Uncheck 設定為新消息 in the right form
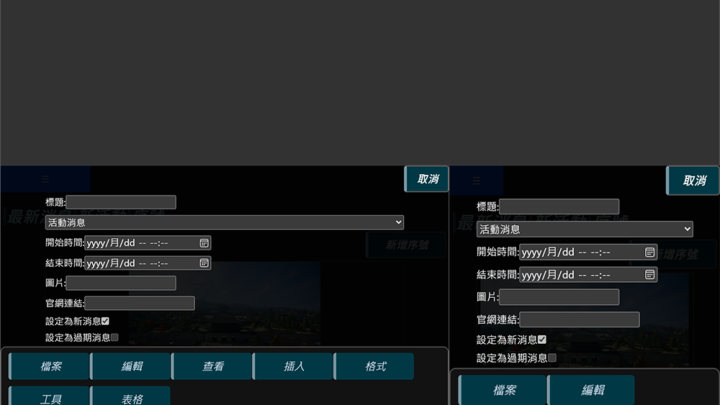 [542, 339]
